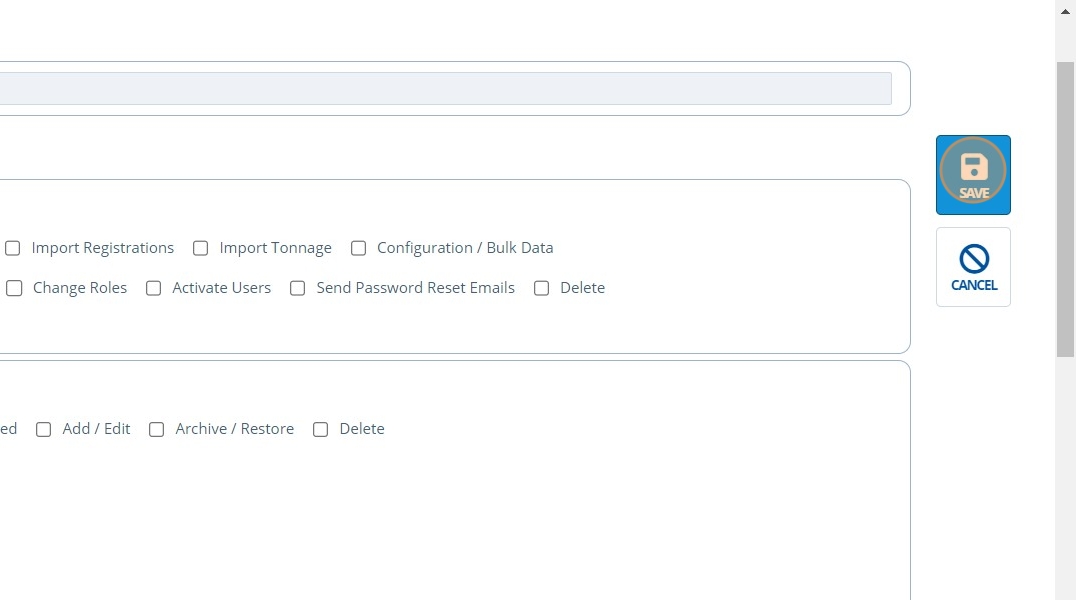
Task: Toggle the Change Roles checkbox
Action: pos(14,288)
